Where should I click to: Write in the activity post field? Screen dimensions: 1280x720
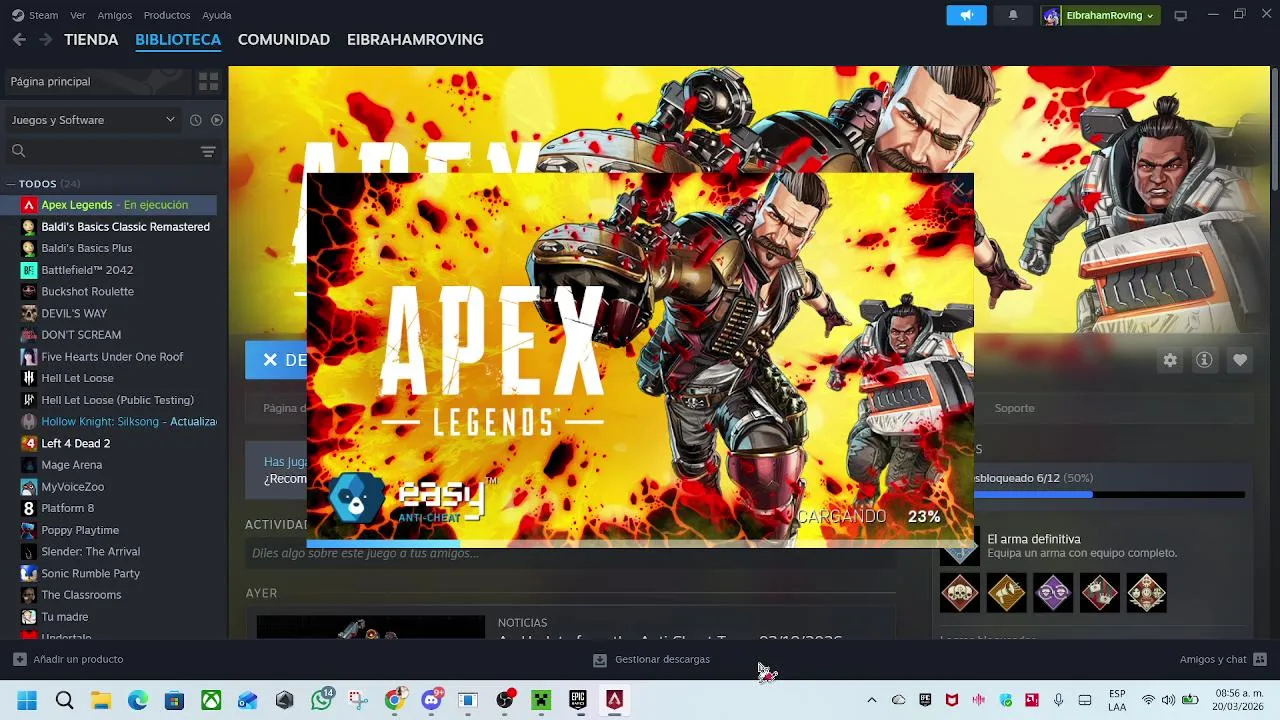570,553
